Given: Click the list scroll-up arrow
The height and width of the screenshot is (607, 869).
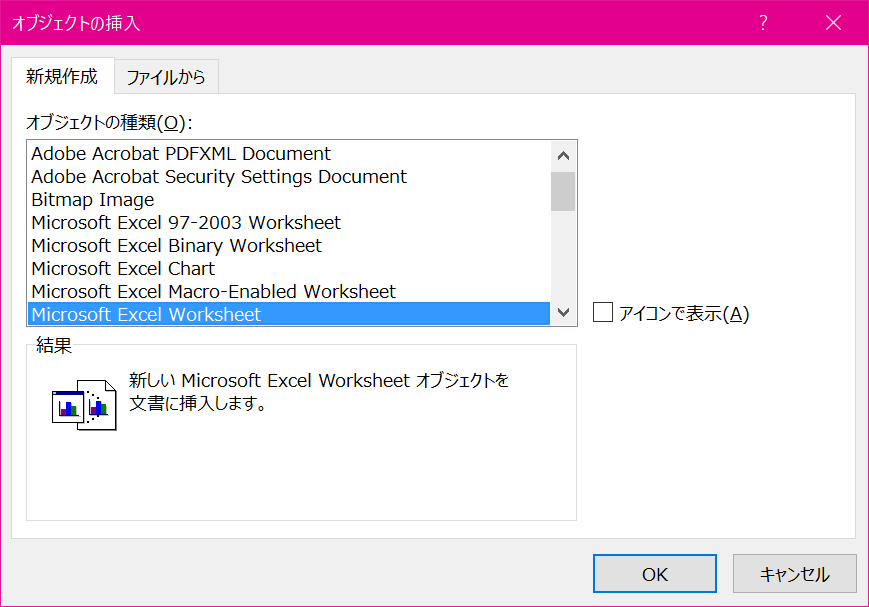Looking at the screenshot, I should pyautogui.click(x=563, y=156).
